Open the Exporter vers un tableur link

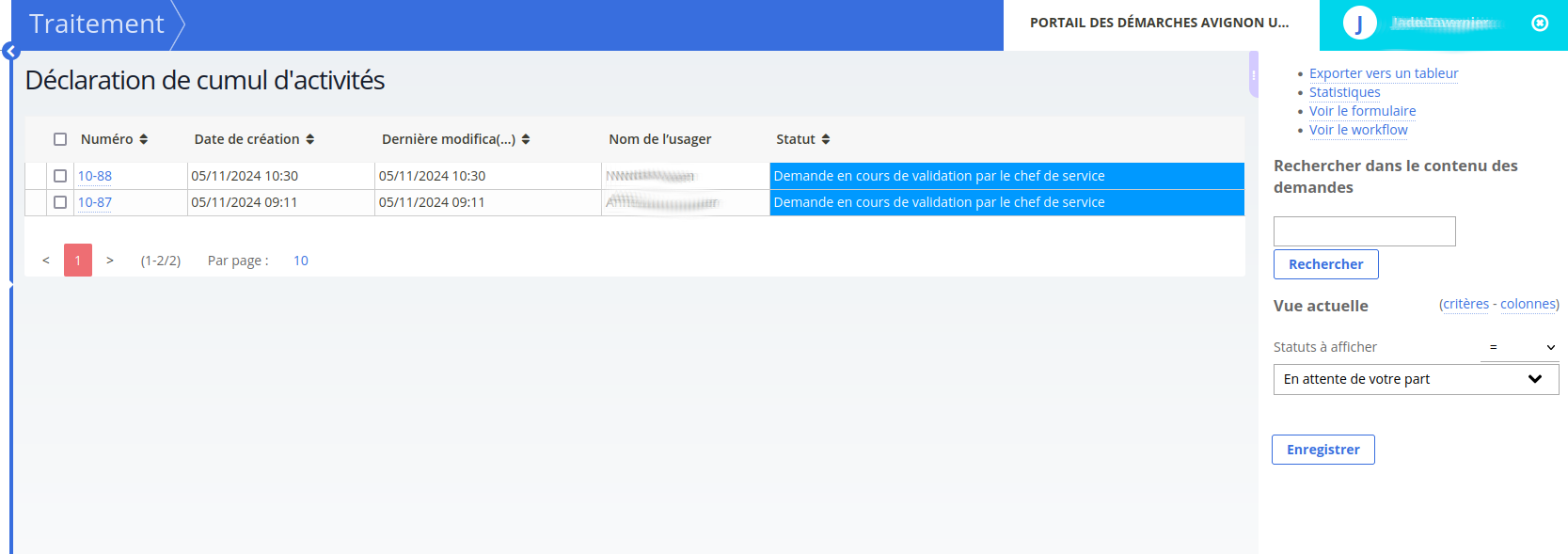tap(1384, 73)
